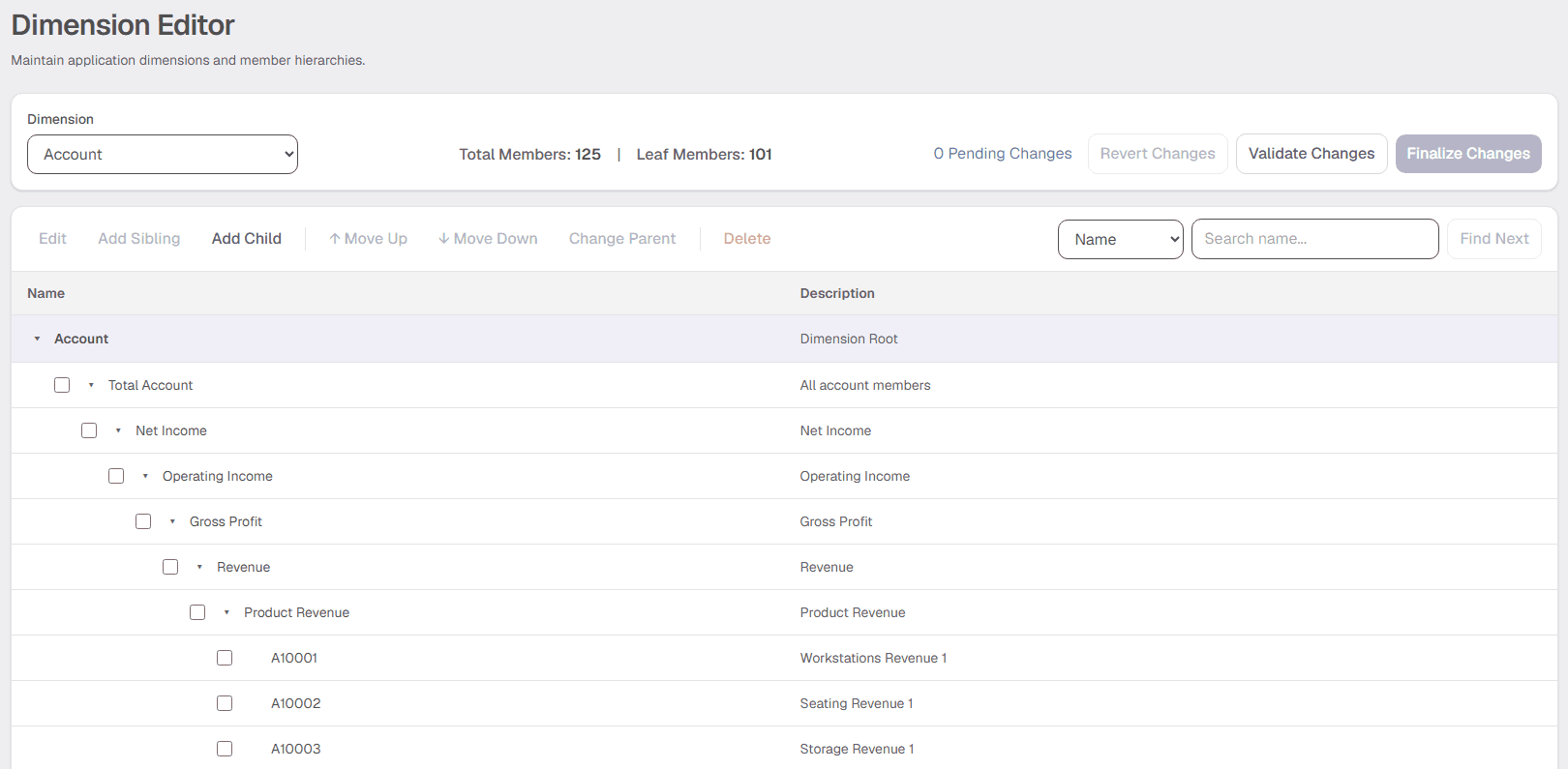Select the Revenue member name
The width and height of the screenshot is (1568, 769).
[243, 567]
